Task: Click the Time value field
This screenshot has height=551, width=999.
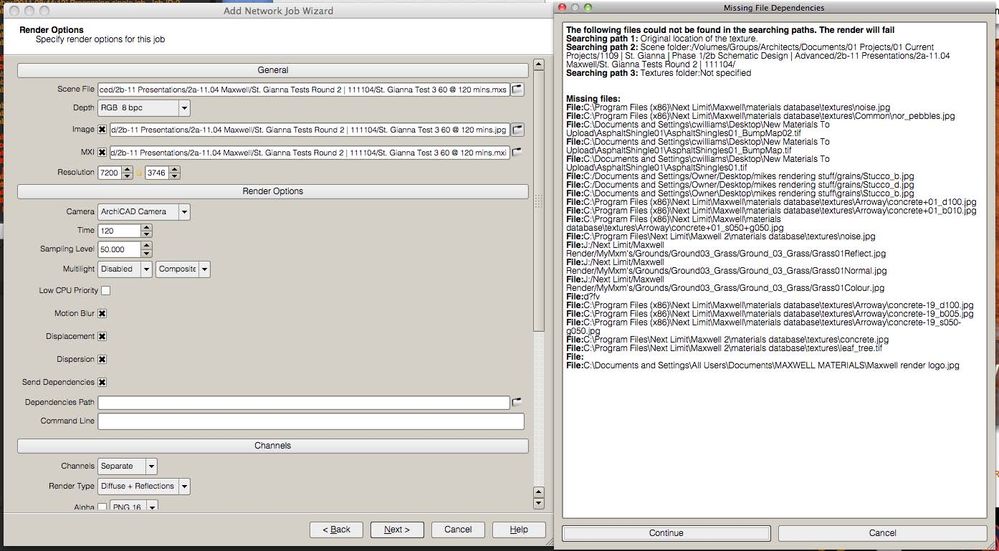Action: point(119,231)
